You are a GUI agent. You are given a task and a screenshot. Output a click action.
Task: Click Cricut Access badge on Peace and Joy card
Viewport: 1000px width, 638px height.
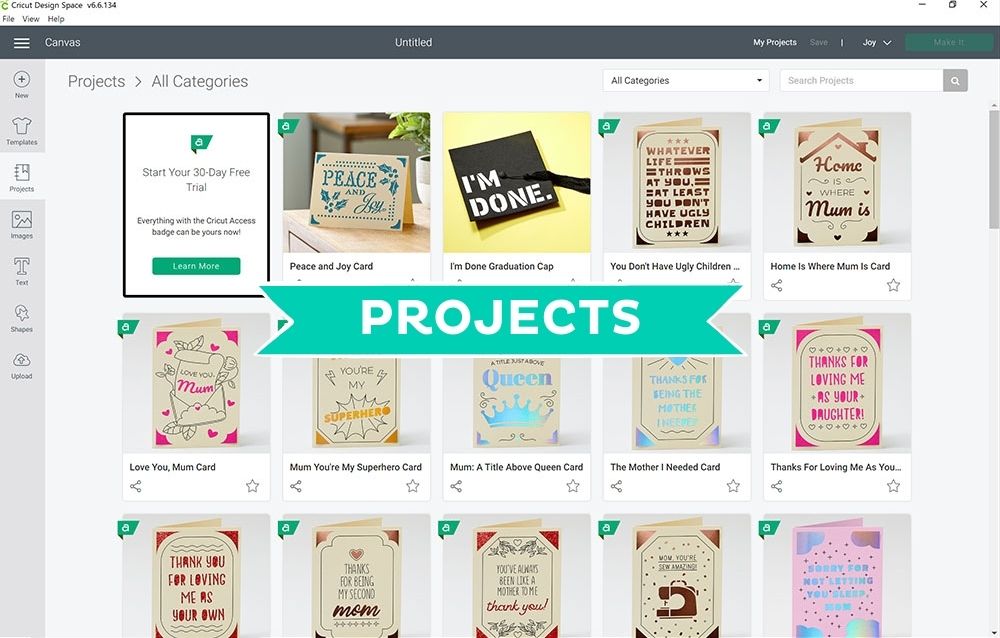tap(288, 126)
